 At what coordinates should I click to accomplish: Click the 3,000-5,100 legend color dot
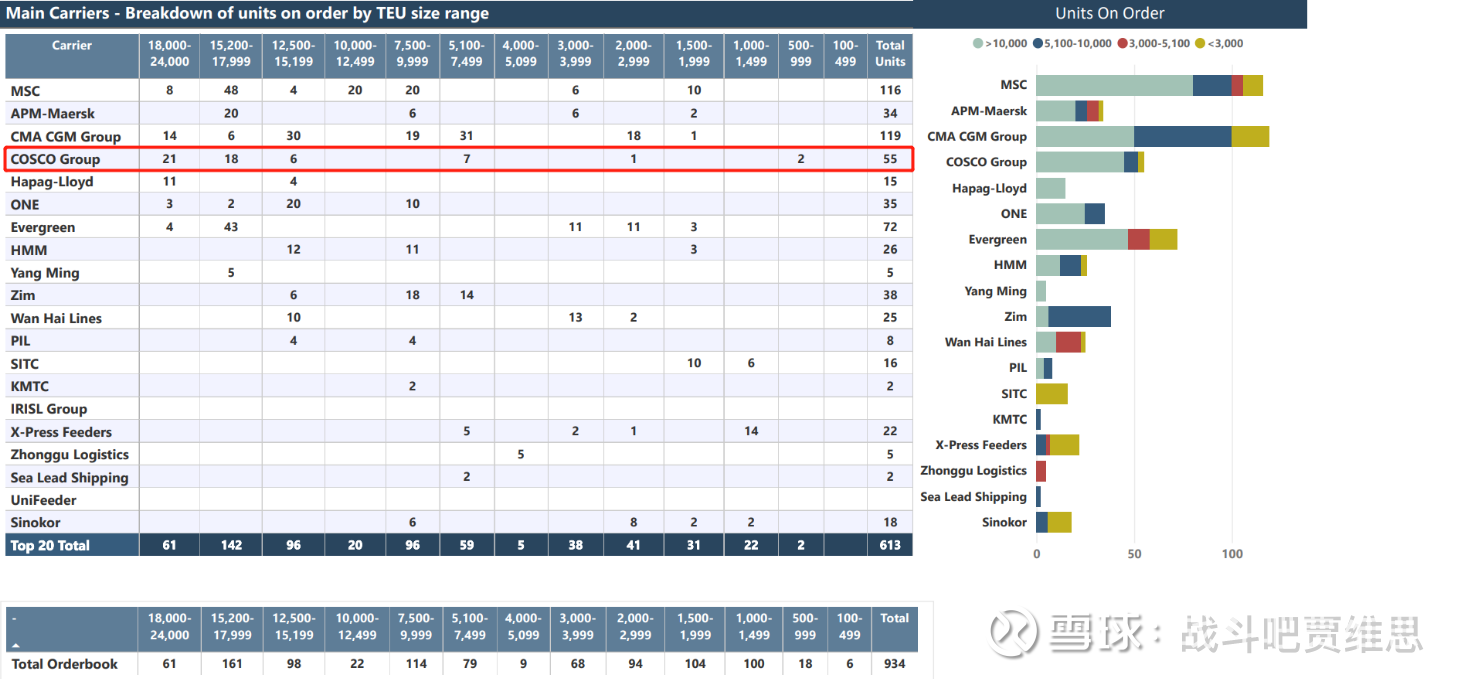pyautogui.click(x=1123, y=44)
